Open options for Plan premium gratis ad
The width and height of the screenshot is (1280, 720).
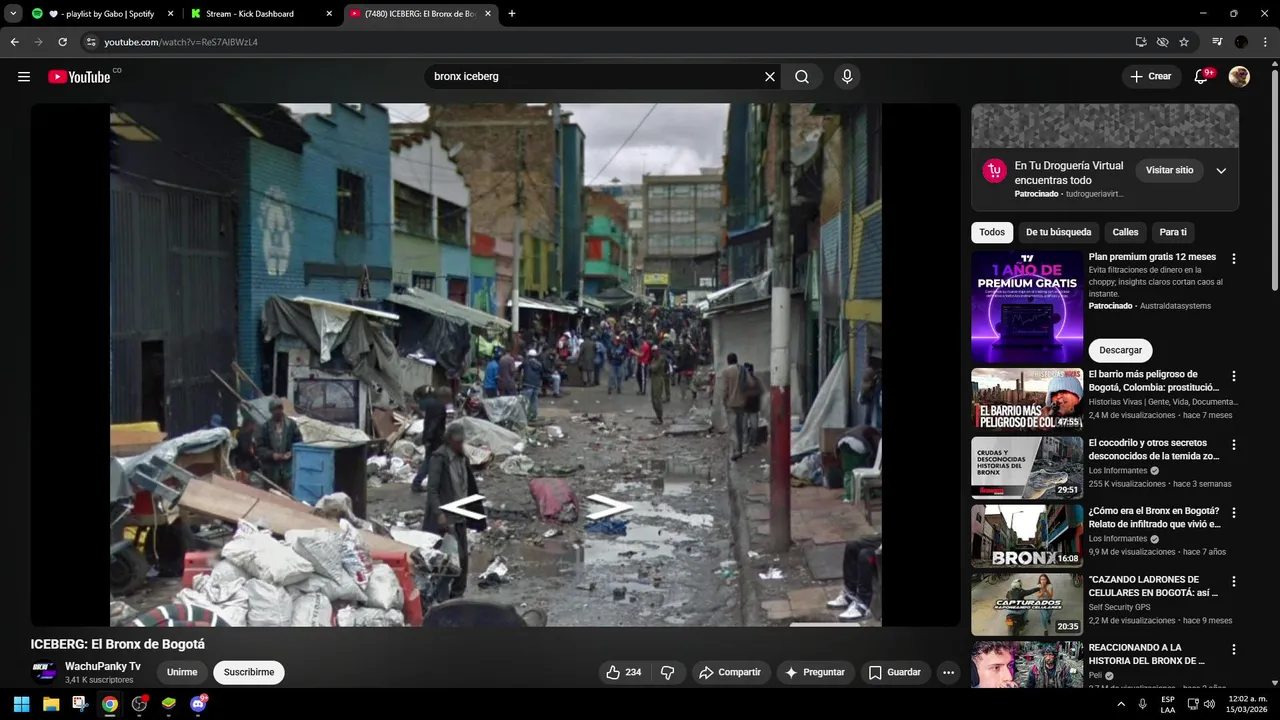[x=1233, y=258]
